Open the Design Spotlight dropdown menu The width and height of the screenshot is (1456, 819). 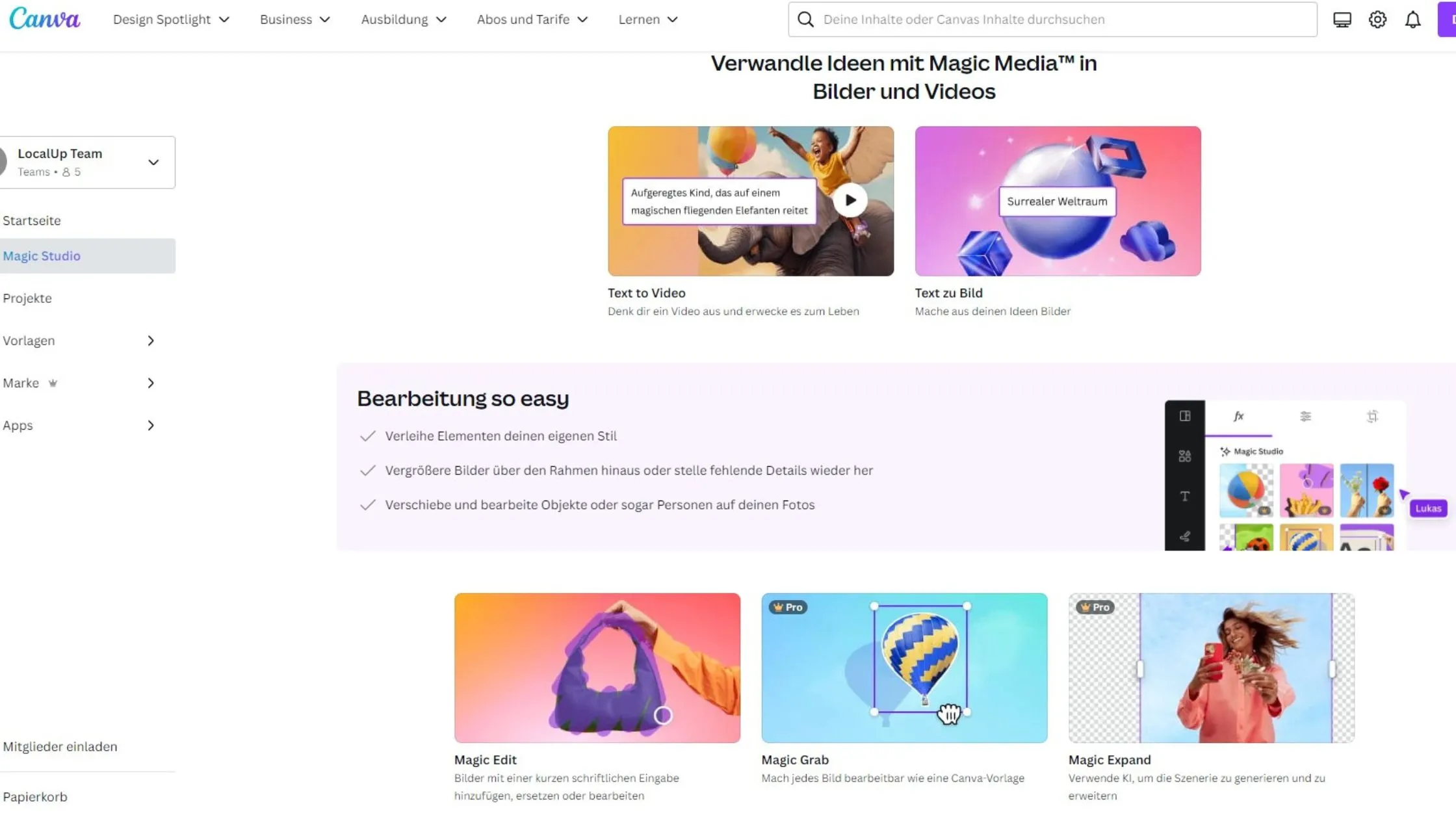point(171,19)
